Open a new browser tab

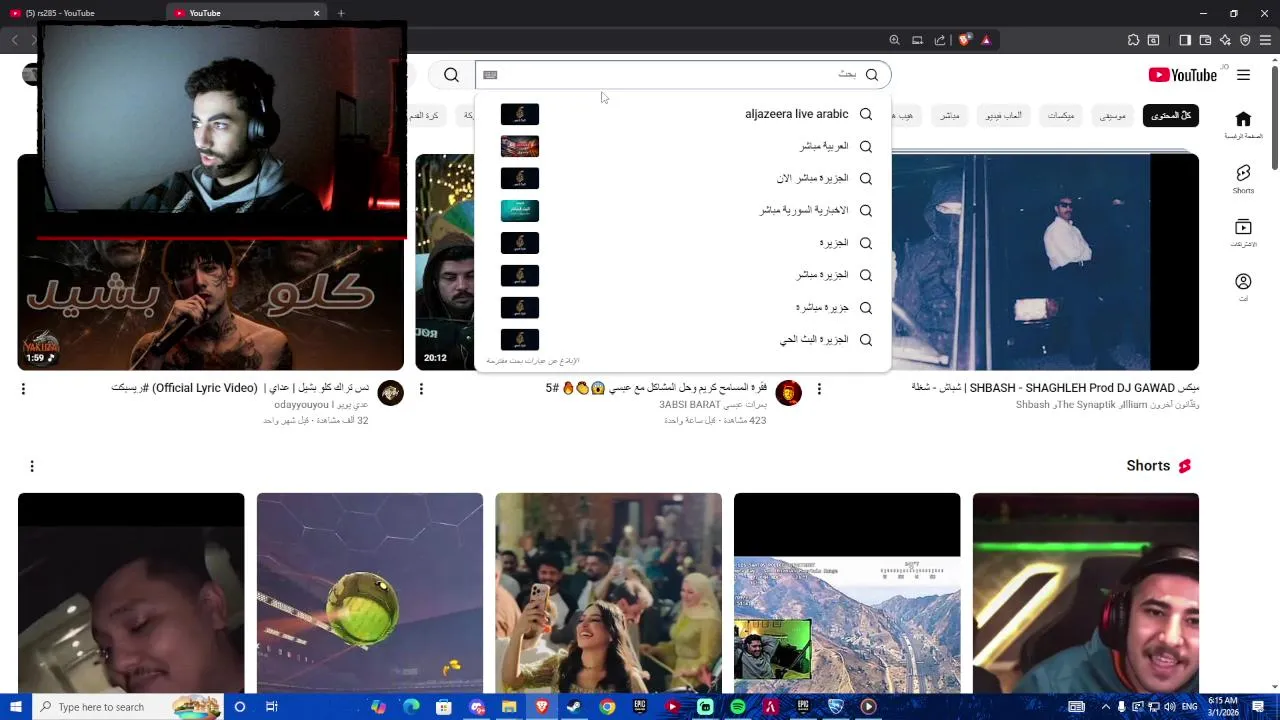(341, 13)
